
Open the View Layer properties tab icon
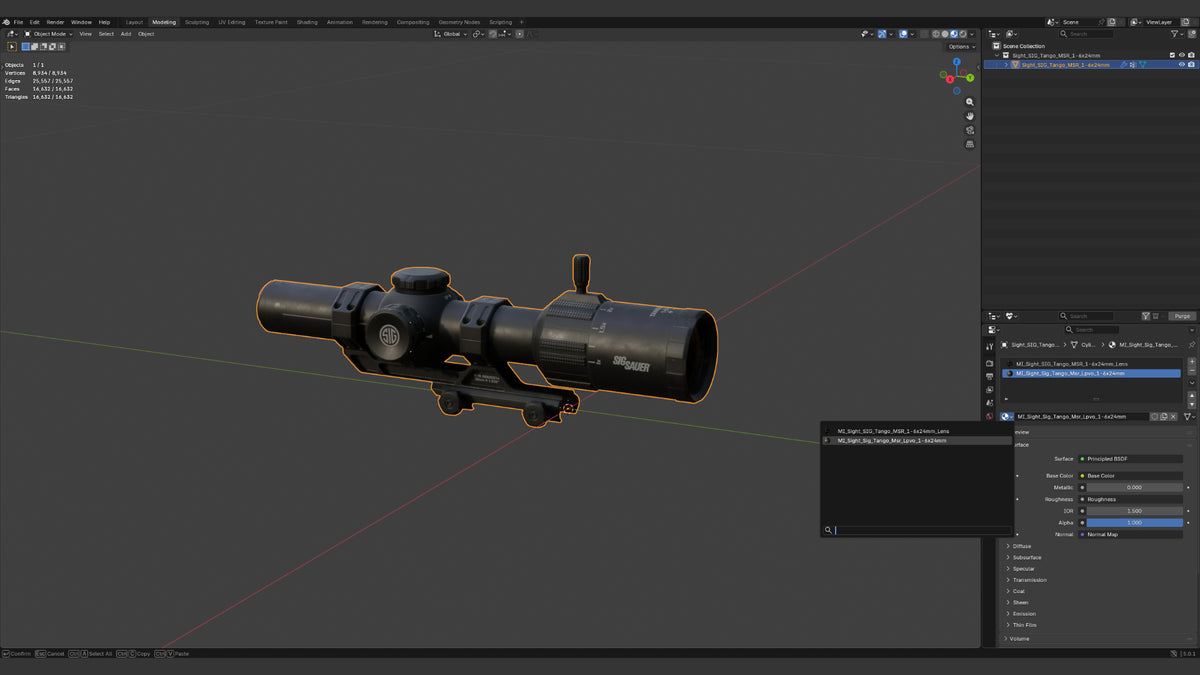(989, 390)
